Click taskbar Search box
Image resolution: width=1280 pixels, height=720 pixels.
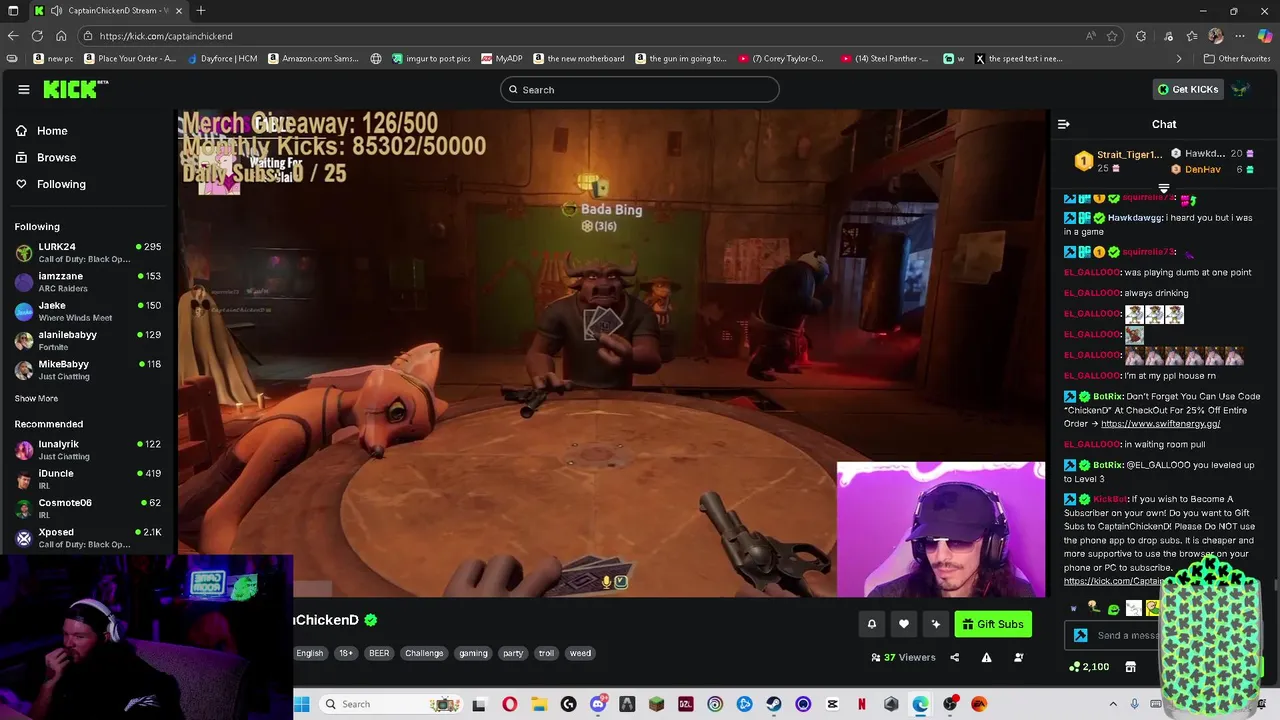[x=390, y=704]
